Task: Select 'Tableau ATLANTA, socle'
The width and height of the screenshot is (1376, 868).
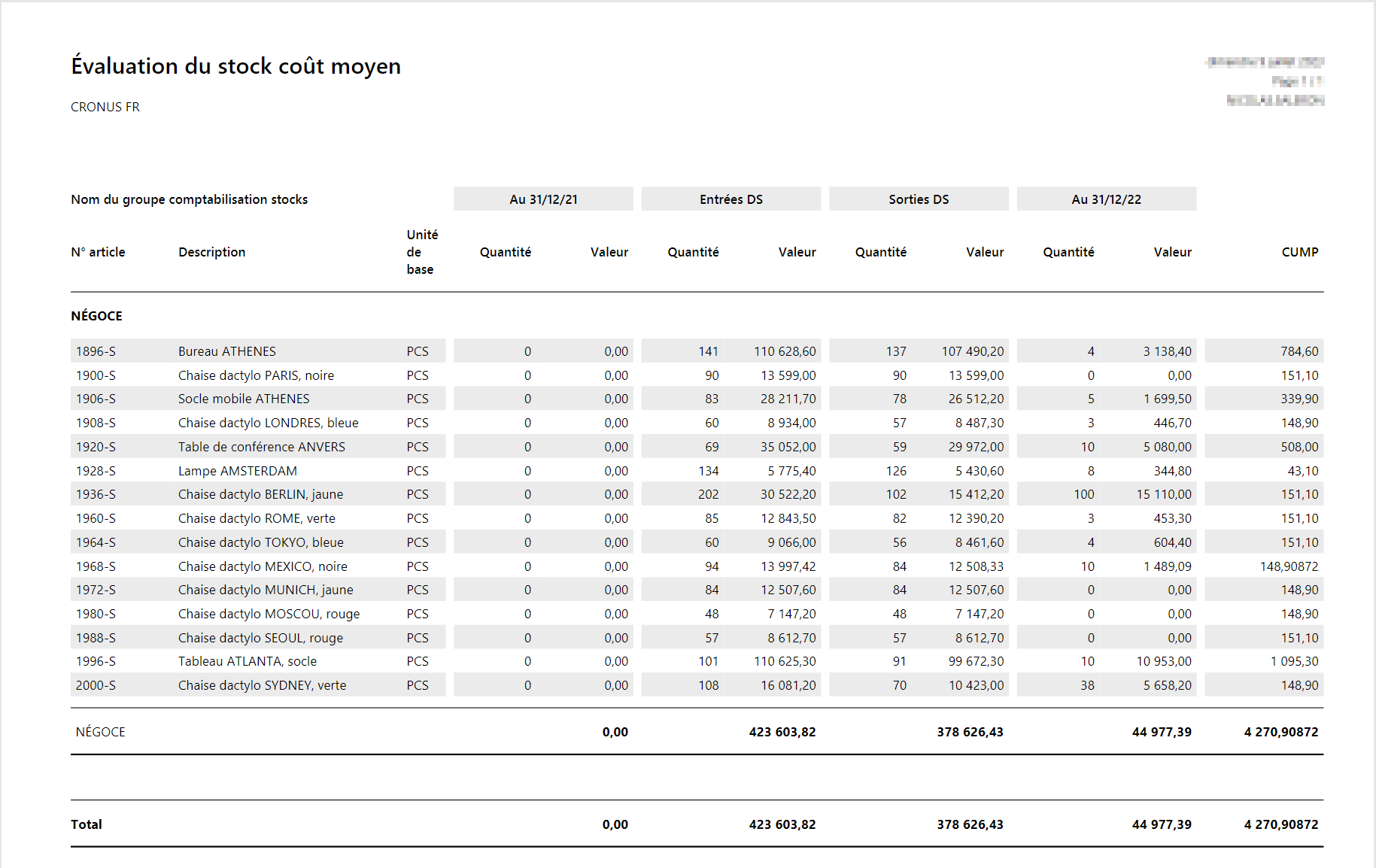Action: [x=248, y=661]
